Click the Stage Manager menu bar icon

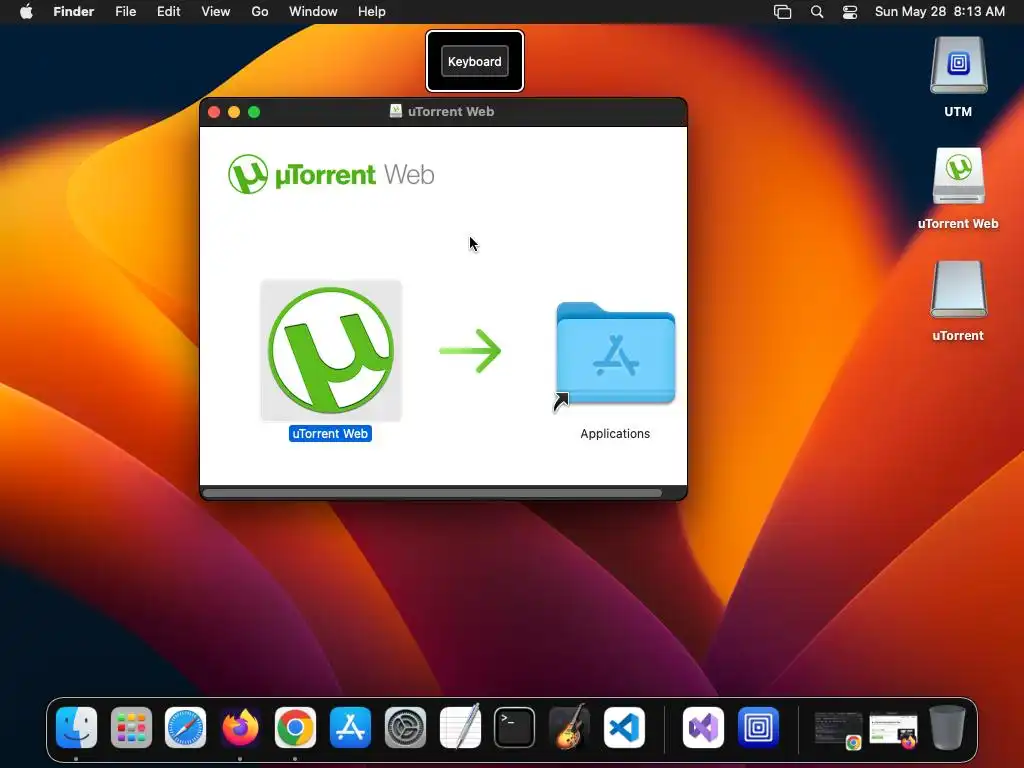point(782,12)
